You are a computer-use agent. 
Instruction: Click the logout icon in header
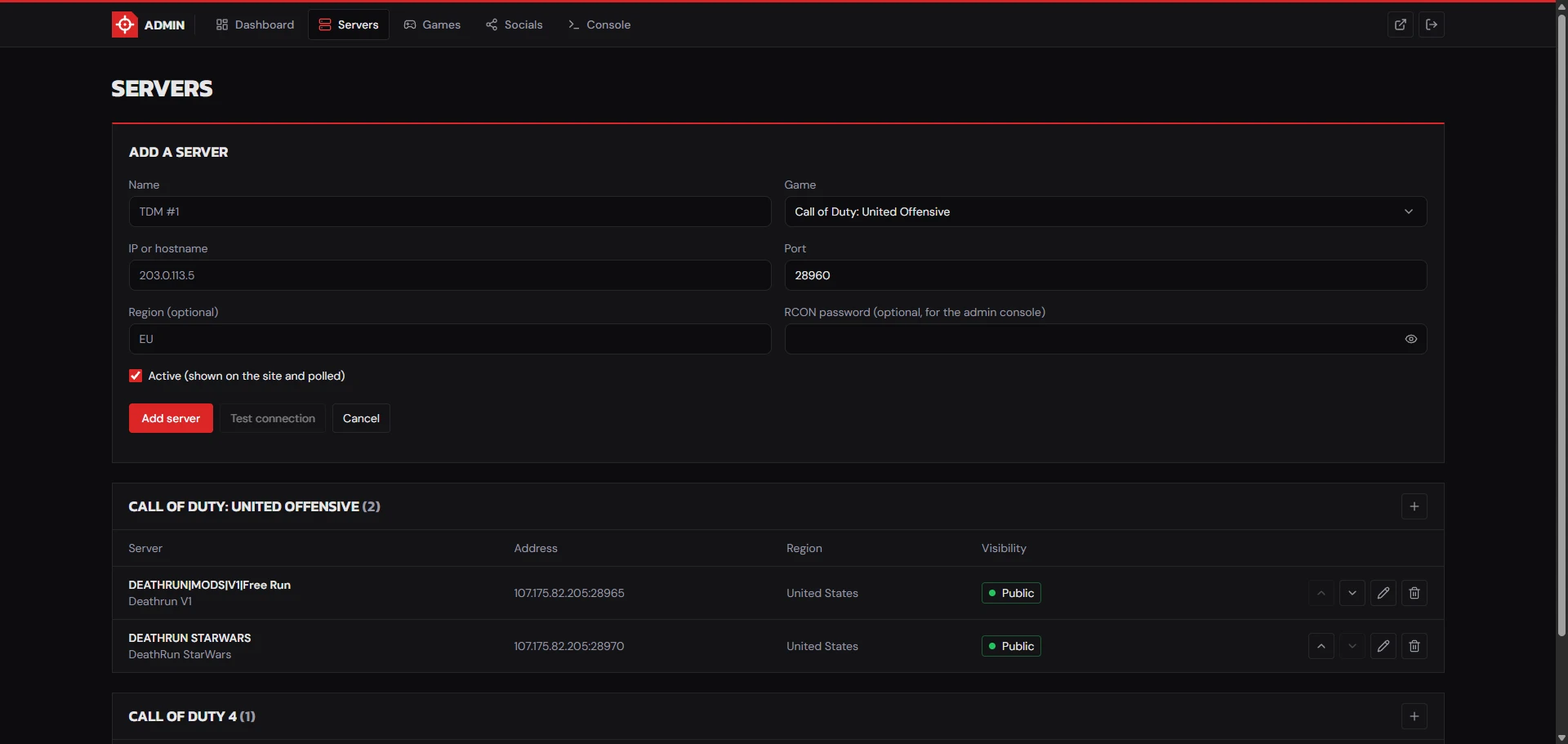pyautogui.click(x=1432, y=25)
